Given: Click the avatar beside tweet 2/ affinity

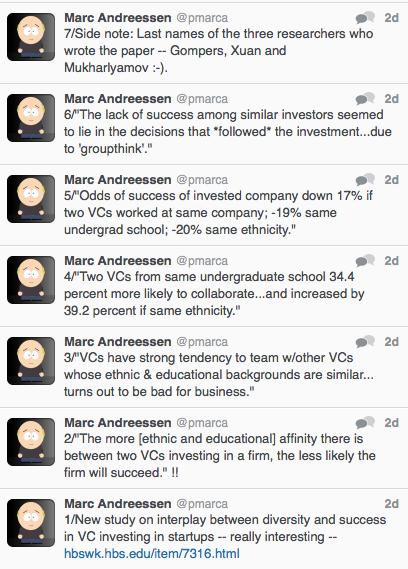Looking at the screenshot, I should [31, 442].
